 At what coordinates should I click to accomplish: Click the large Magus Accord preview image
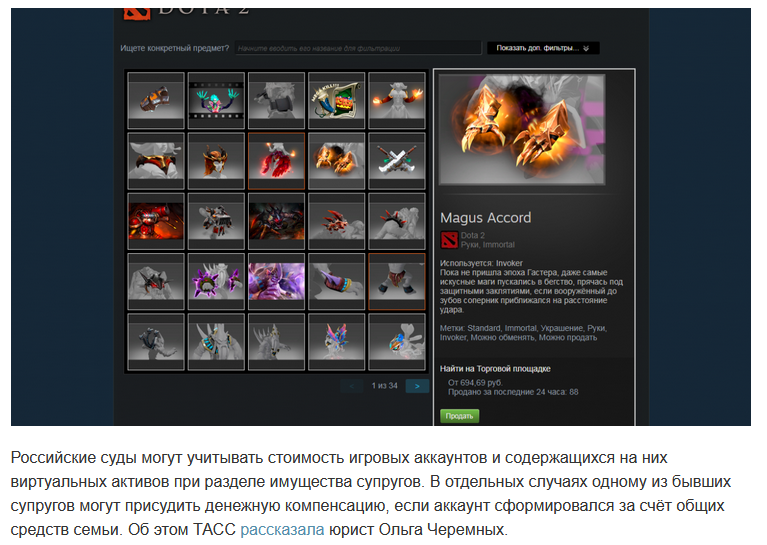(x=522, y=130)
